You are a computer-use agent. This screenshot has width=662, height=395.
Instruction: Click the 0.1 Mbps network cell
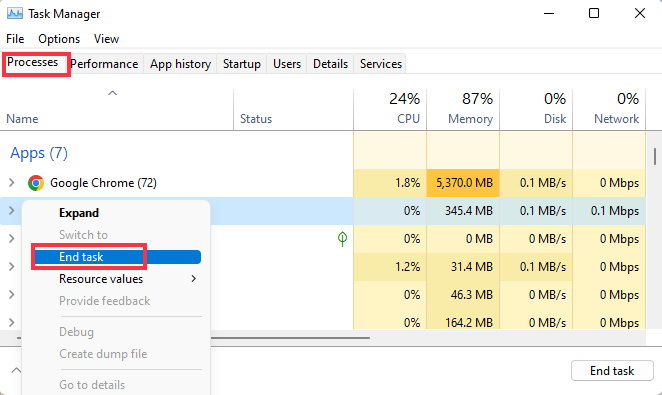pyautogui.click(x=609, y=211)
